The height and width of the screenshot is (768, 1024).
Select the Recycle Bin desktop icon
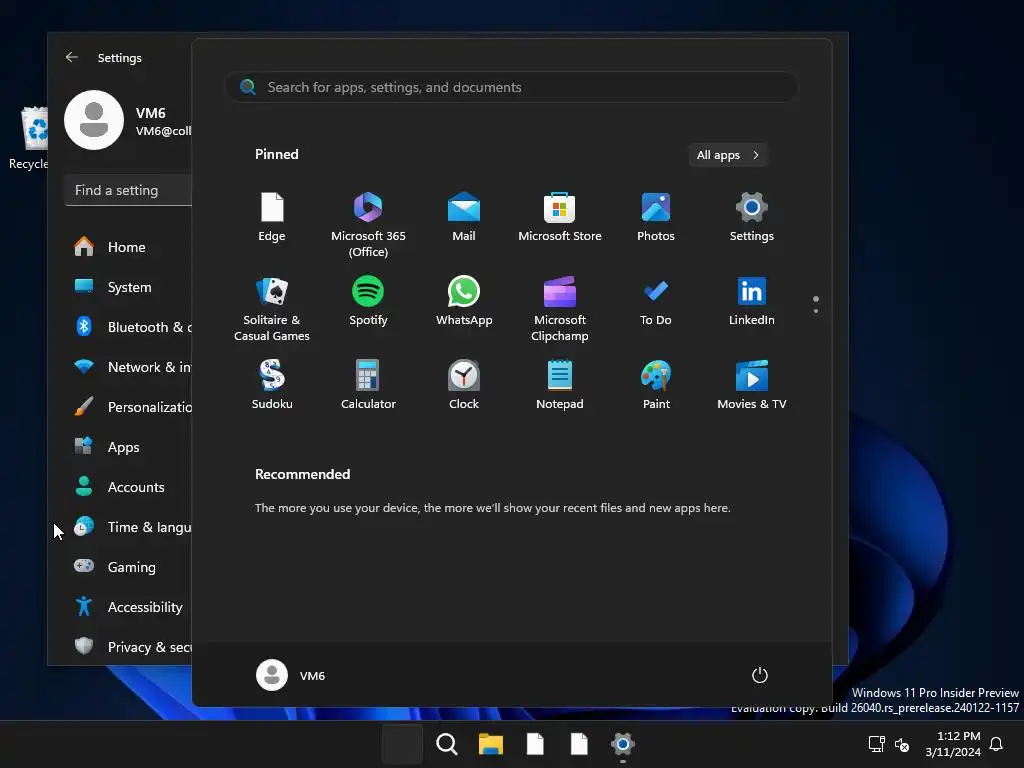(29, 138)
